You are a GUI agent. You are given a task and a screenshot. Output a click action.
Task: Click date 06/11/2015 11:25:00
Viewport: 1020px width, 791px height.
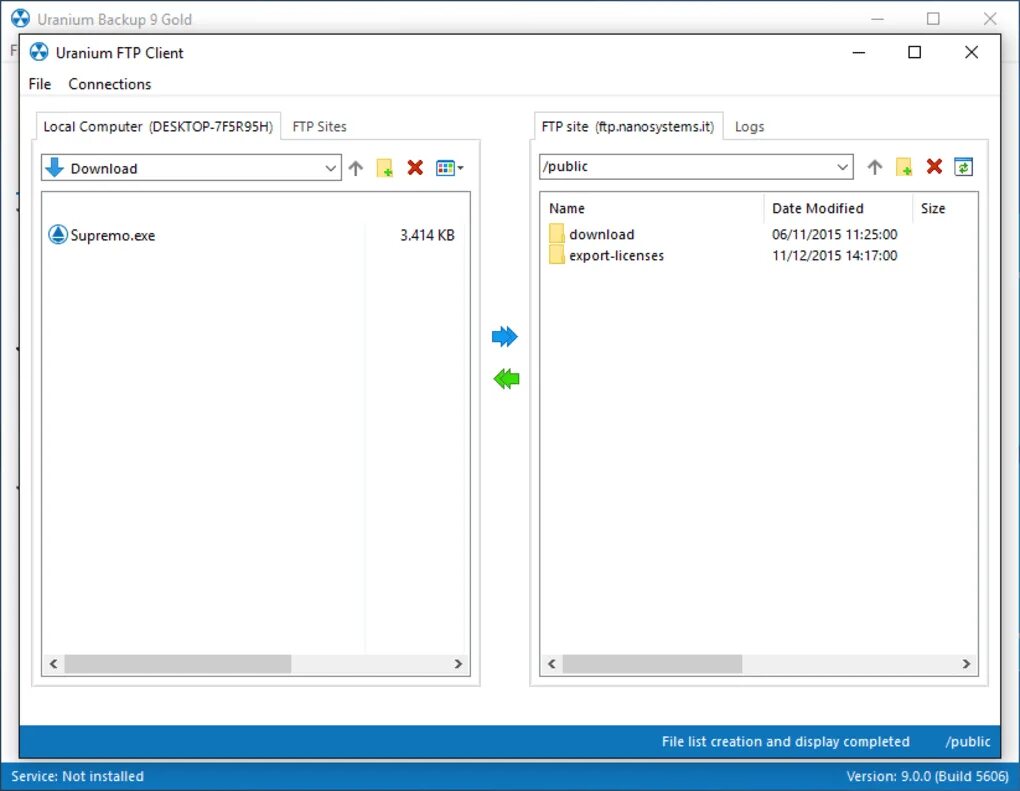pyautogui.click(x=835, y=234)
